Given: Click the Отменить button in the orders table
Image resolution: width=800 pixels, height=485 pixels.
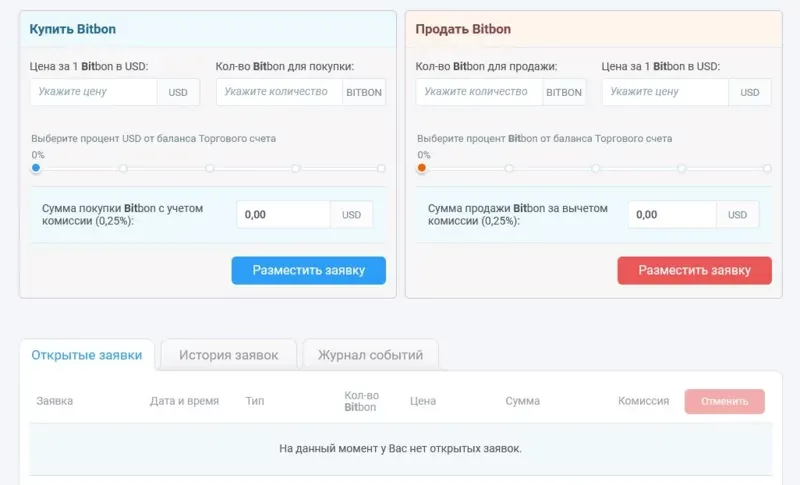Looking at the screenshot, I should click(724, 401).
